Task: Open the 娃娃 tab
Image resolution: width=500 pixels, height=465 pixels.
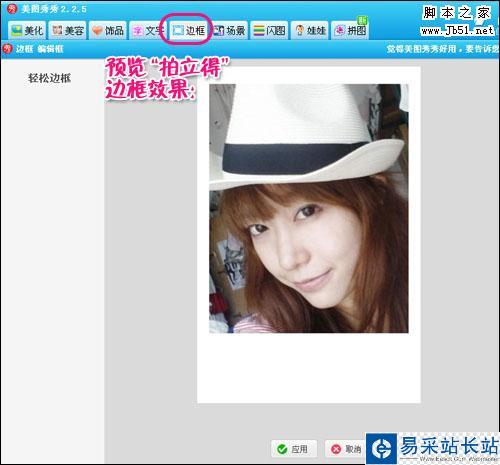Action: click(310, 31)
